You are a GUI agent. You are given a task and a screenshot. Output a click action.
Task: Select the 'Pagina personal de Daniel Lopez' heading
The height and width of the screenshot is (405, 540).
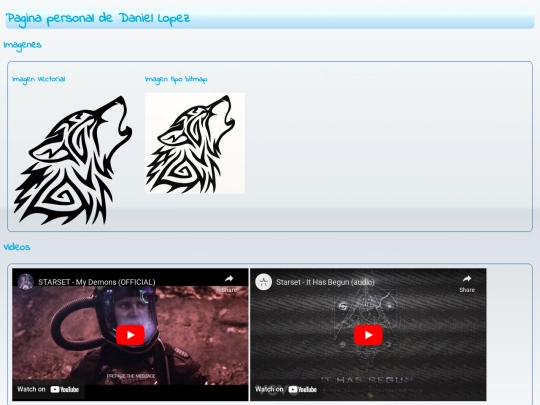tap(98, 19)
